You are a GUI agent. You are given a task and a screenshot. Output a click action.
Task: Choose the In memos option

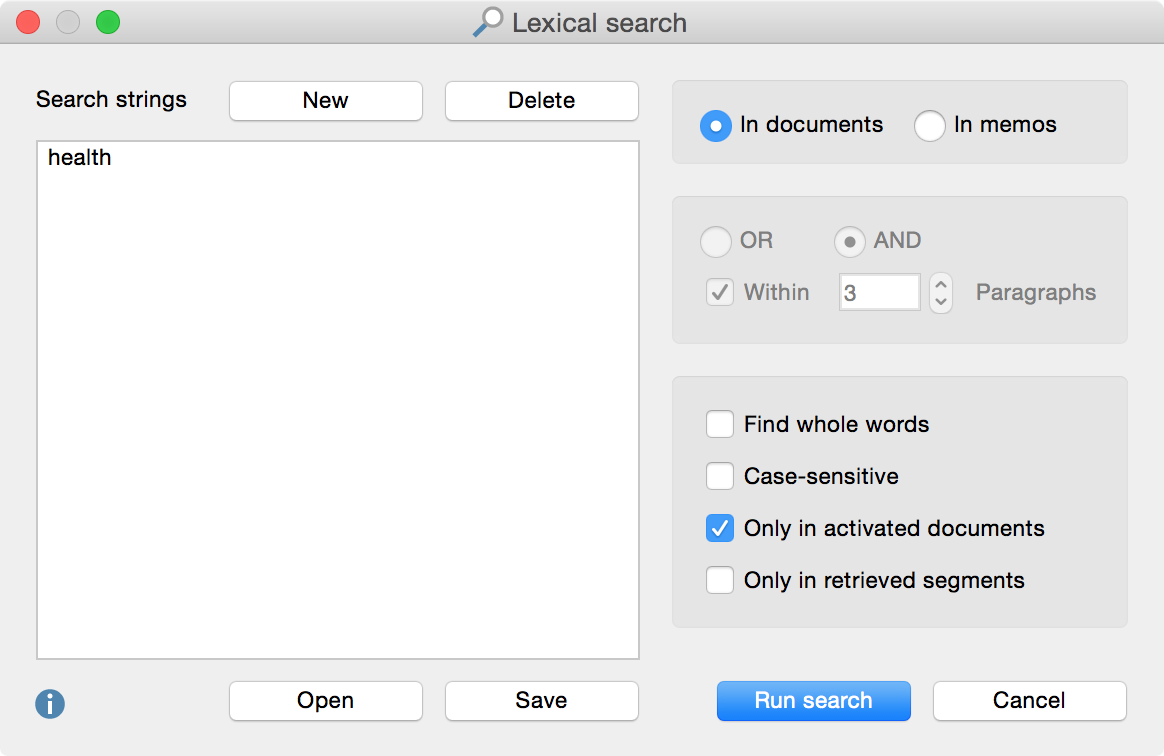[x=930, y=126]
